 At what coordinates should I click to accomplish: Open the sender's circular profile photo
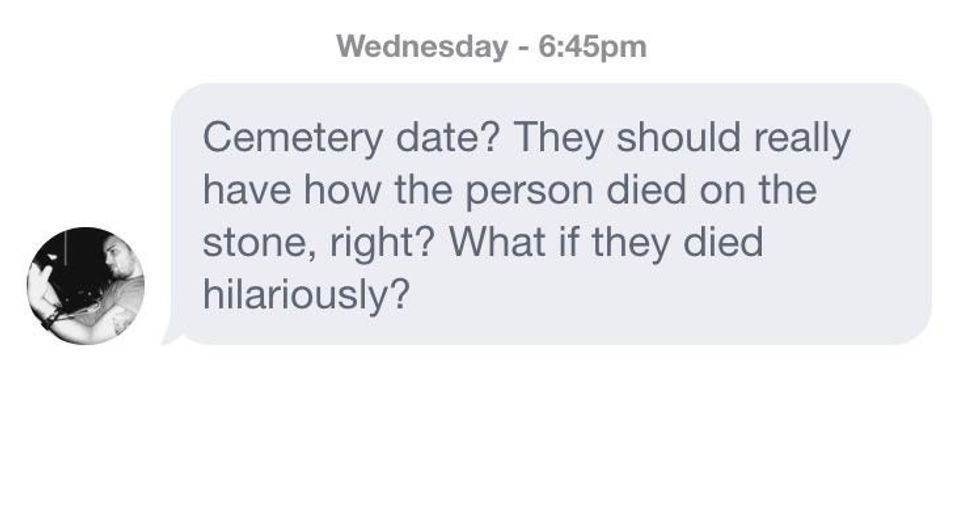(x=86, y=286)
